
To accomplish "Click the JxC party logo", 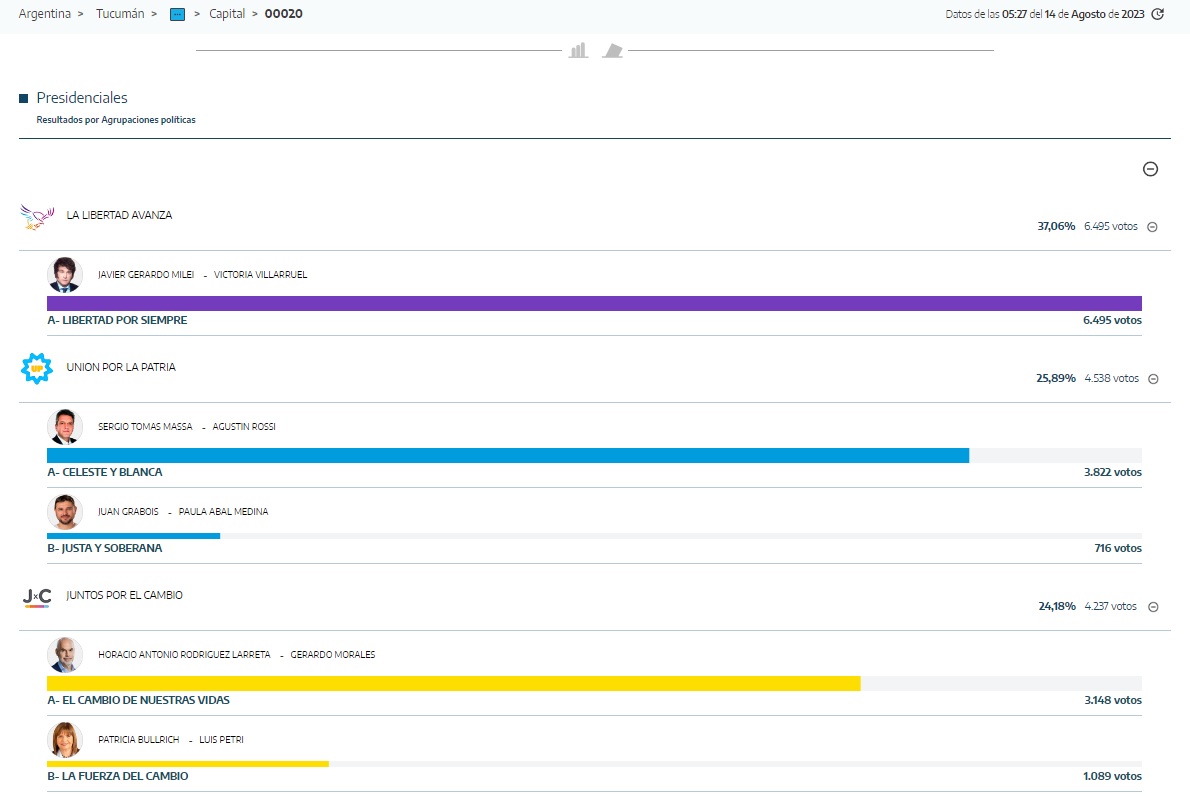I will (36, 598).
